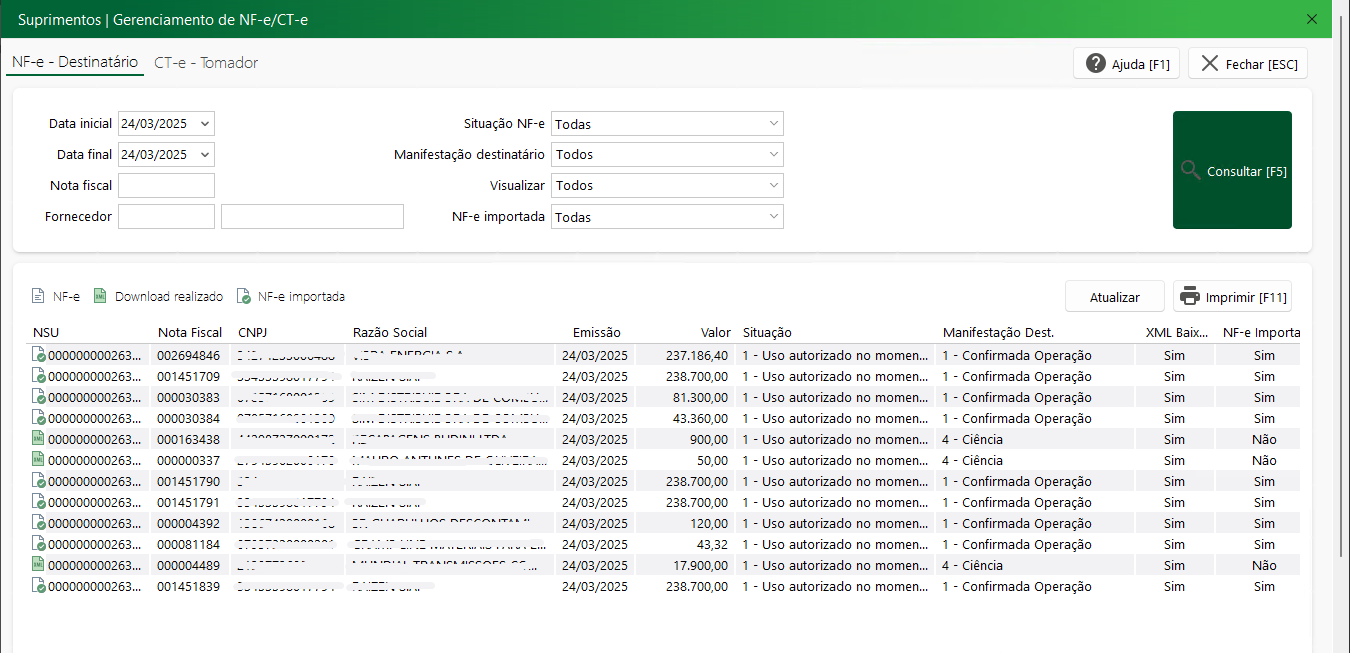Click the Download realizado legend icon
Screen dimensions: 1350x653
tap(99, 296)
